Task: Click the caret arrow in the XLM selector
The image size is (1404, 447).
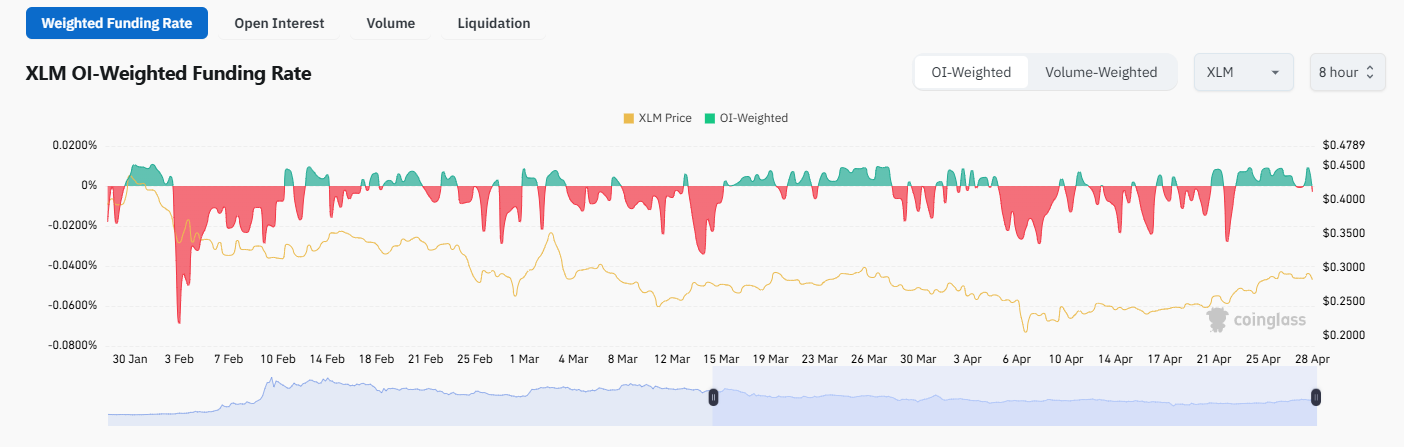Action: click(x=1275, y=73)
